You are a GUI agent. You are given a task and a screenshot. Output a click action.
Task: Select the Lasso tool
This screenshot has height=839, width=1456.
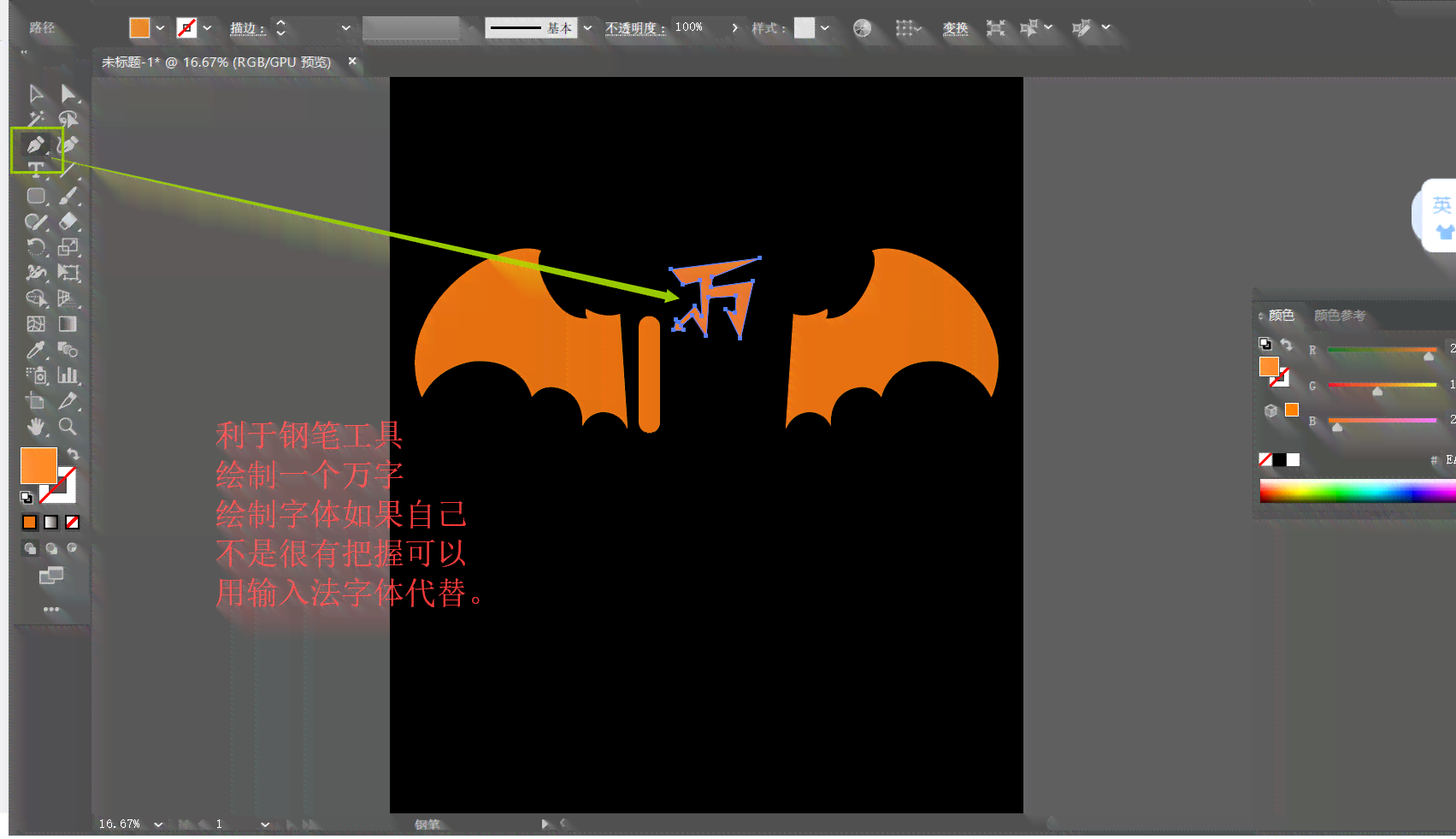click(x=68, y=119)
